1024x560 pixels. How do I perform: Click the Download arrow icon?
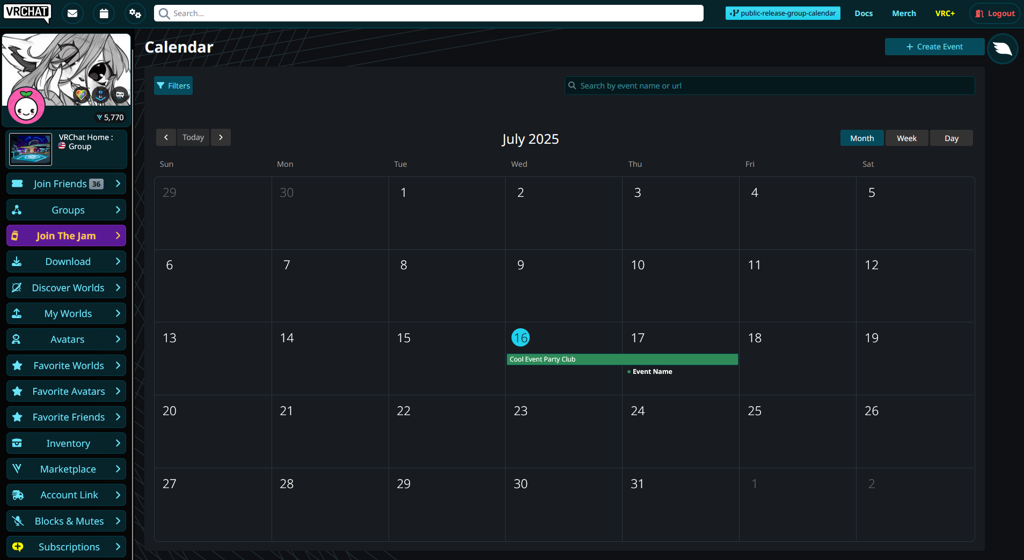tap(17, 262)
